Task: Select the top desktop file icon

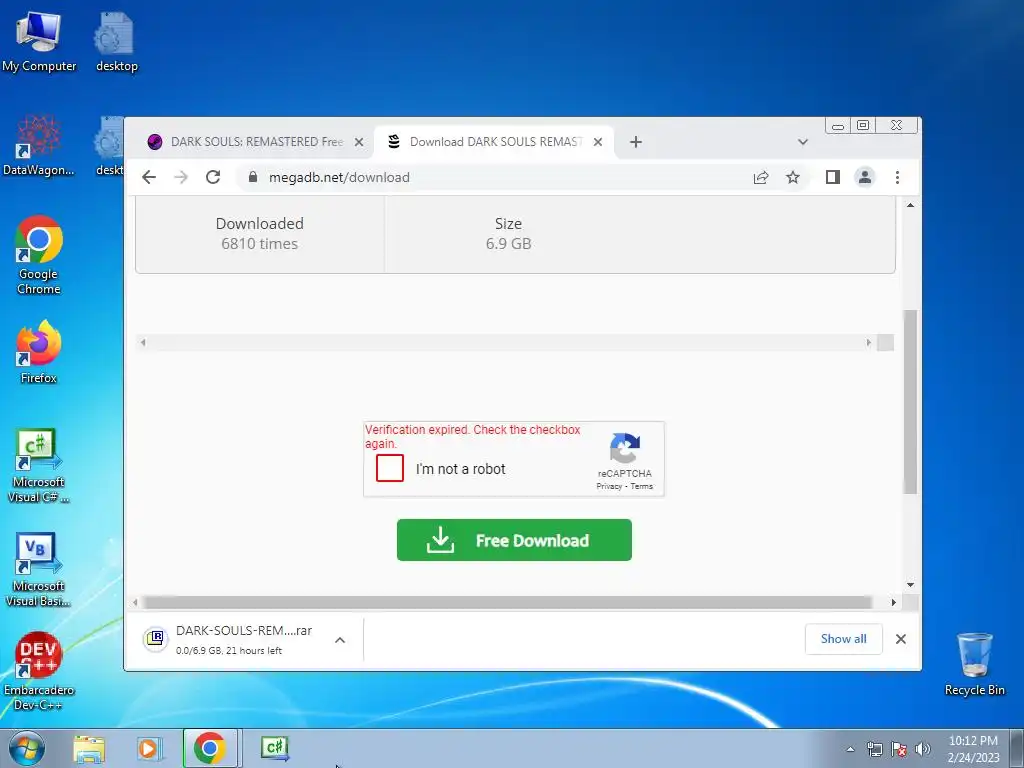Action: 116,42
